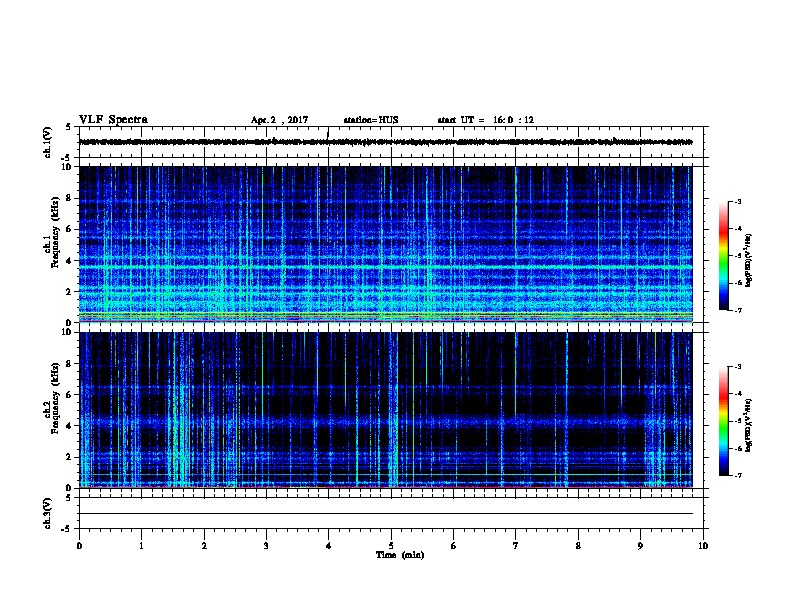Screen dimensions: 792x612
Task: Click the date text "Apr. 2 , 2017"
Action: pyautogui.click(x=279, y=120)
